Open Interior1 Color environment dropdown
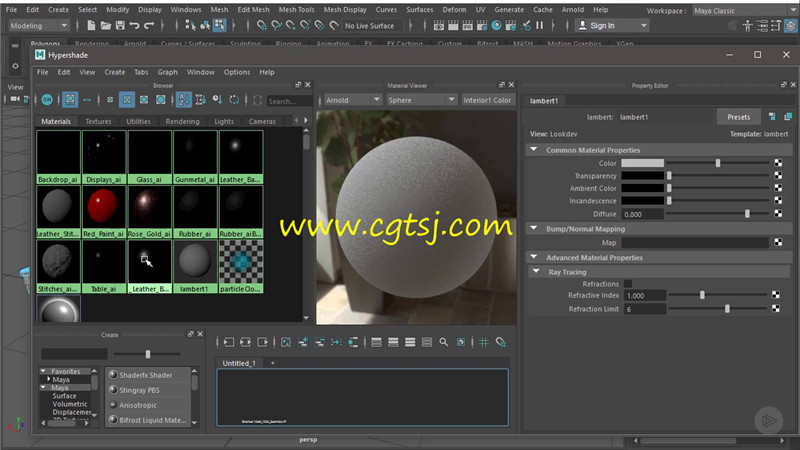Image resolution: width=800 pixels, height=450 pixels. [x=487, y=100]
